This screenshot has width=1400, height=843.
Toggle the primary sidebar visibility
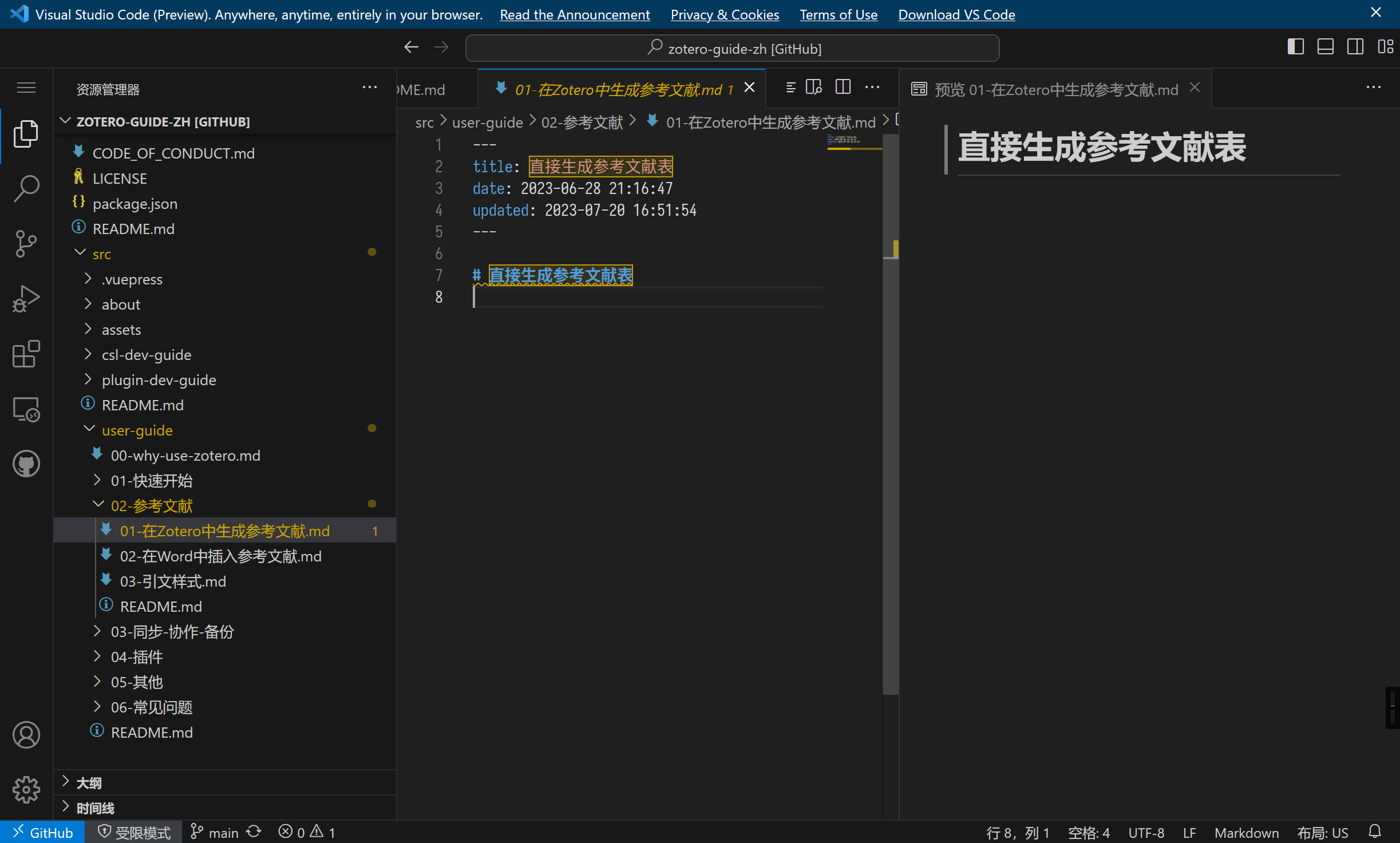pos(1295,46)
